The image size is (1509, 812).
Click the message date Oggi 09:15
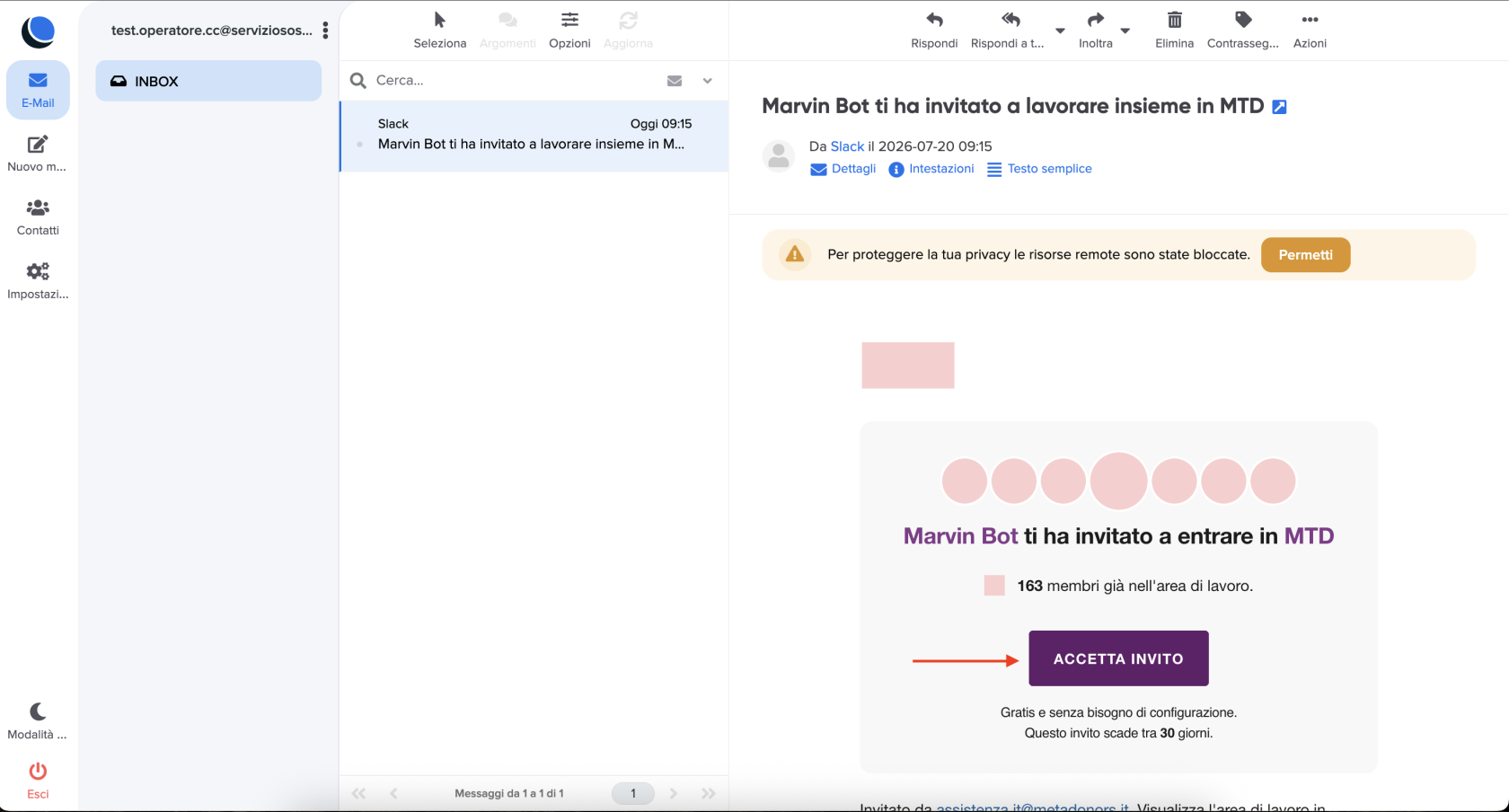(x=661, y=124)
